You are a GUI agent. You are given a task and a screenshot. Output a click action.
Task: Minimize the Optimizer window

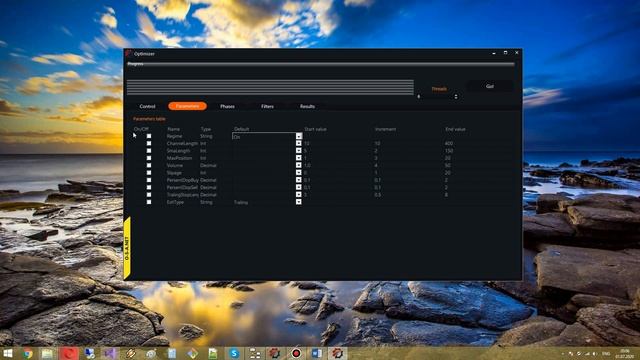[494, 53]
